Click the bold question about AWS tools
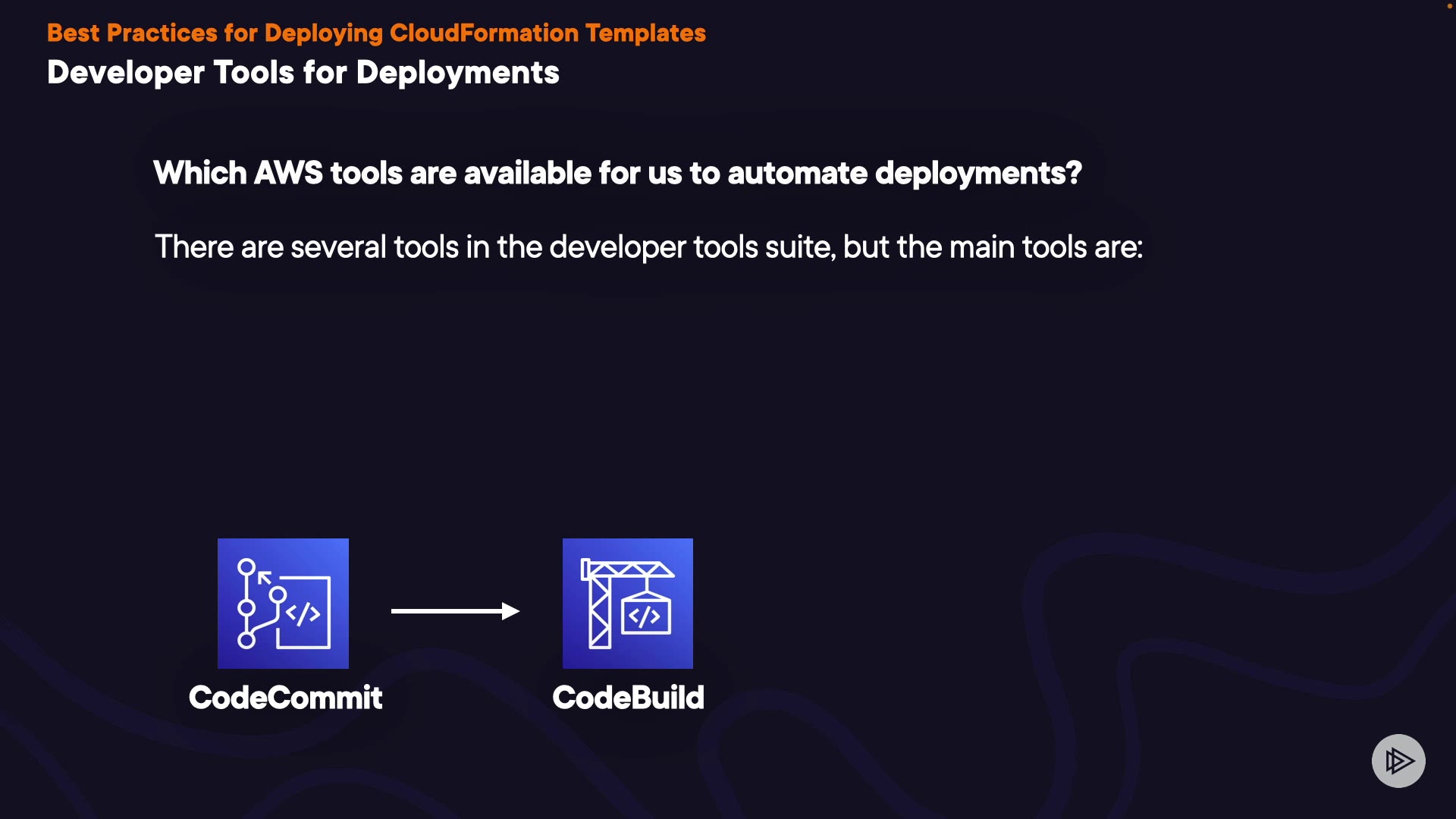 (617, 173)
